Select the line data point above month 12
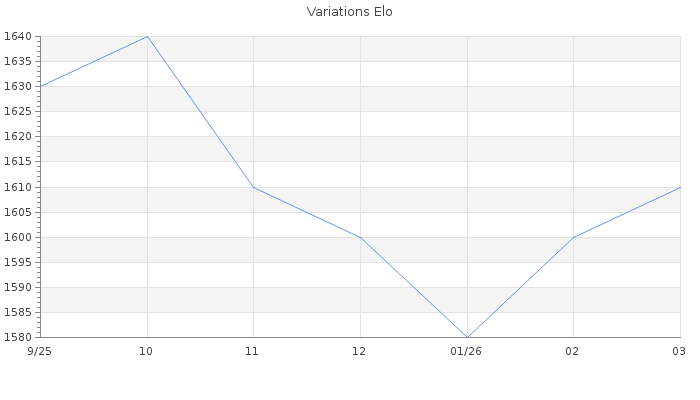This screenshot has width=700, height=400. 360,237
